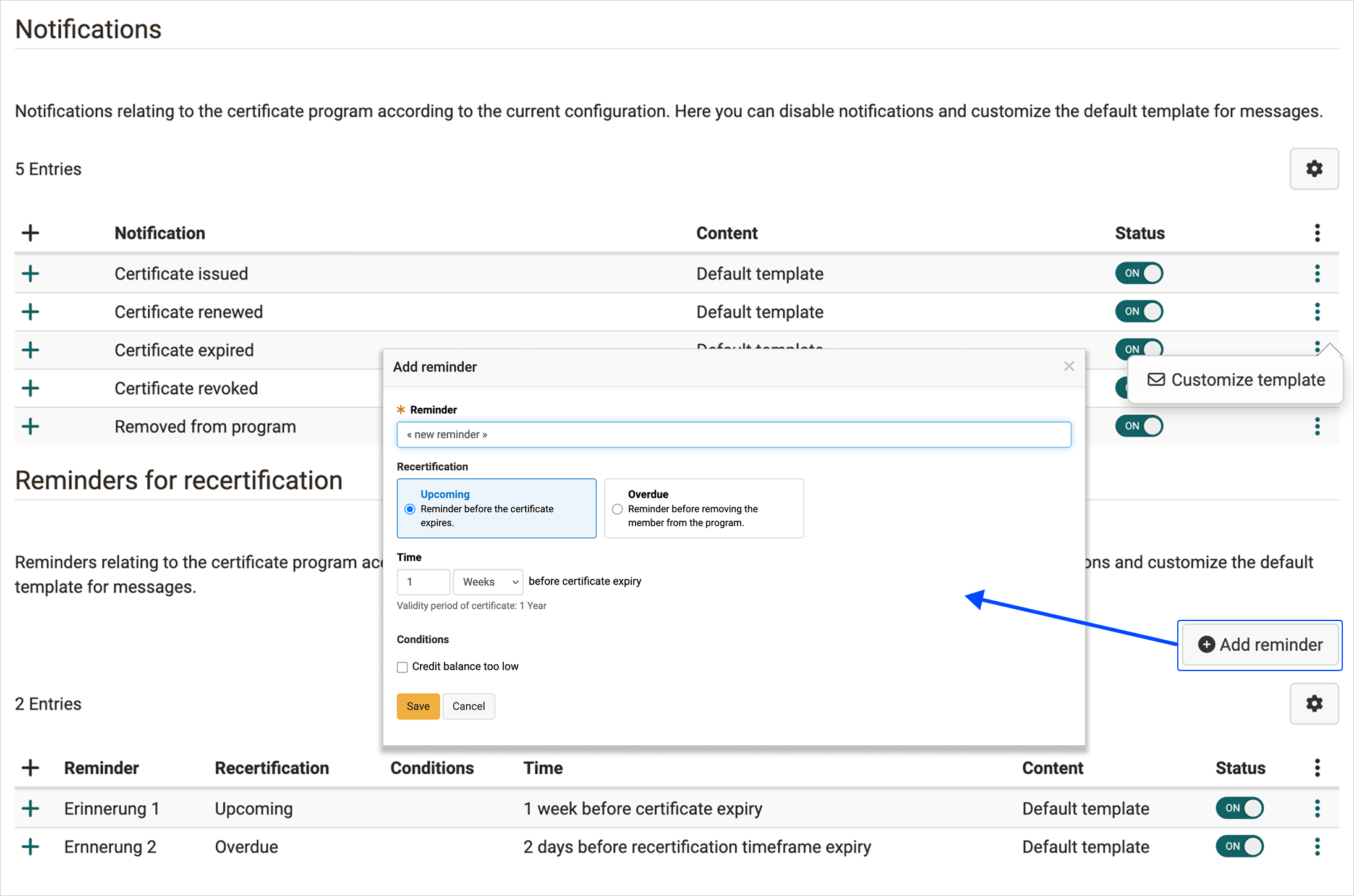Disable the Ernnerung 2 reminder status

(1239, 847)
